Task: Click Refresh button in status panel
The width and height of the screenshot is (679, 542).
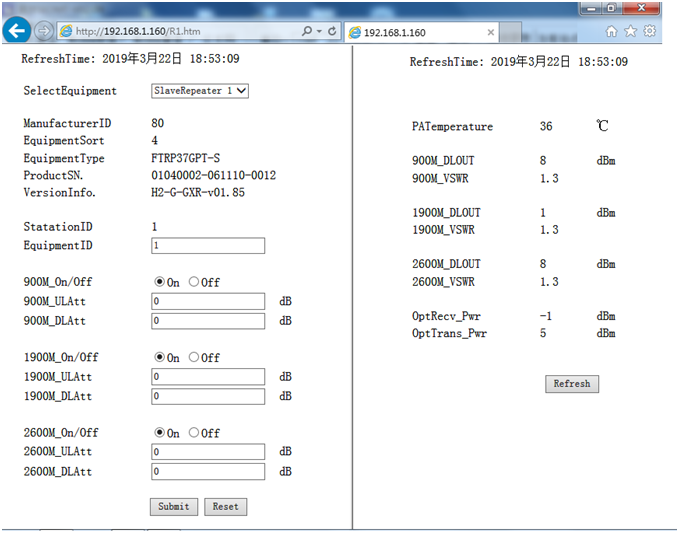Action: point(571,383)
